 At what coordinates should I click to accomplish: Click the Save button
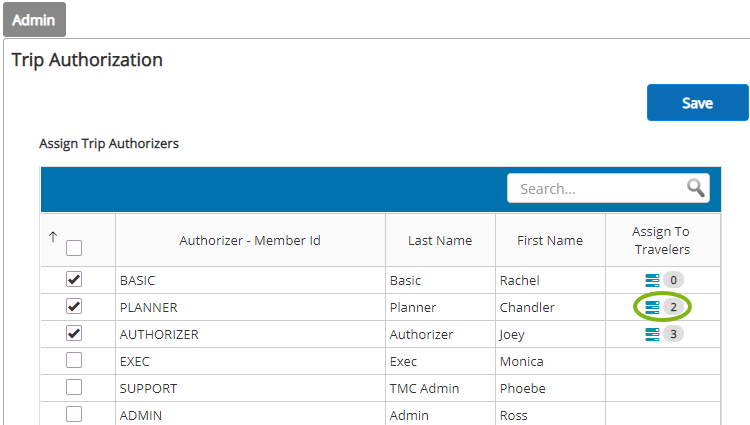coord(697,103)
